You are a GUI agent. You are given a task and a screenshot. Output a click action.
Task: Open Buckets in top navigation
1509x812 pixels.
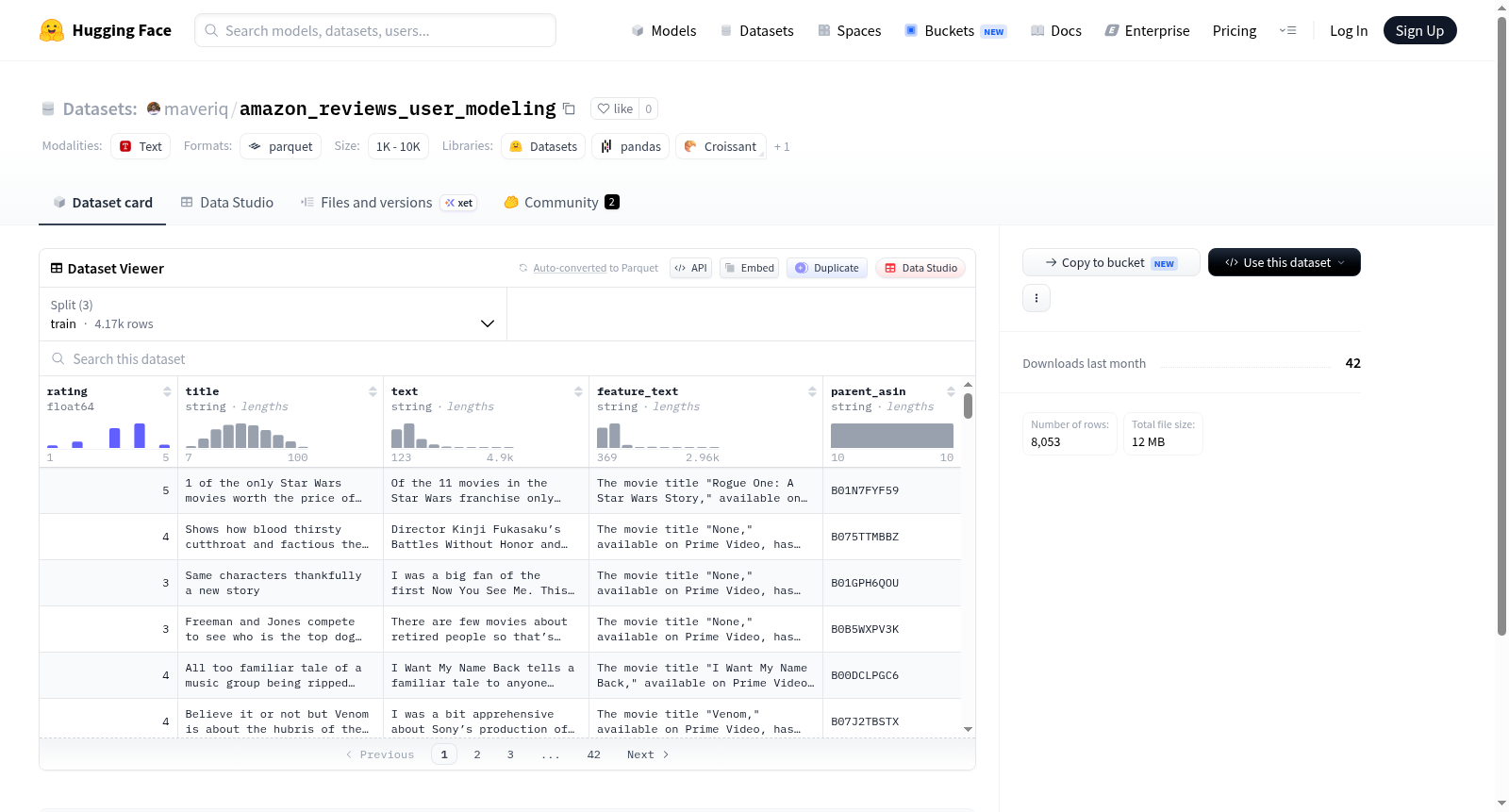(955, 30)
